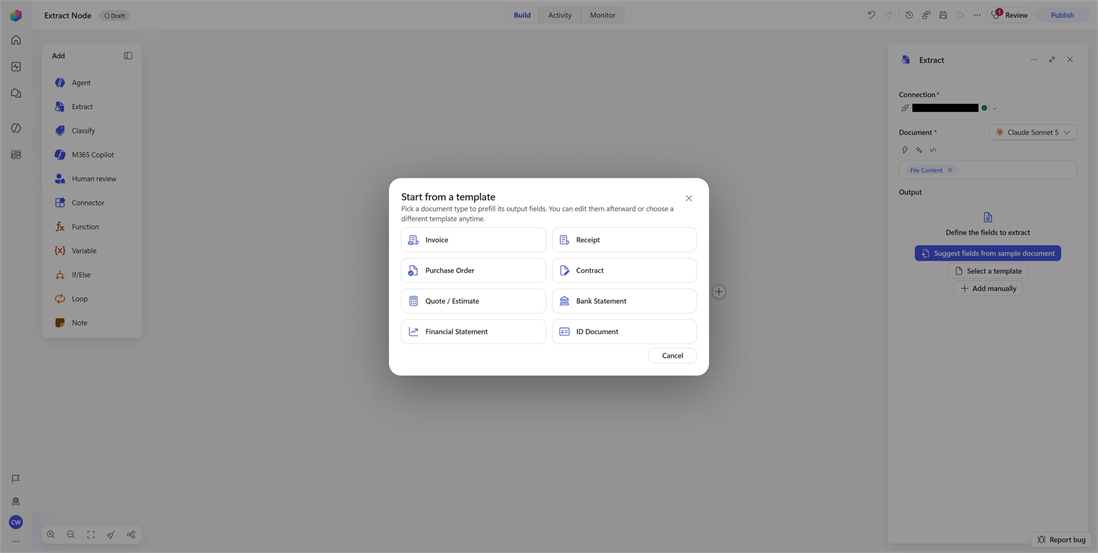Click Add manually button
This screenshot has width=1098, height=553.
pyautogui.click(x=987, y=288)
